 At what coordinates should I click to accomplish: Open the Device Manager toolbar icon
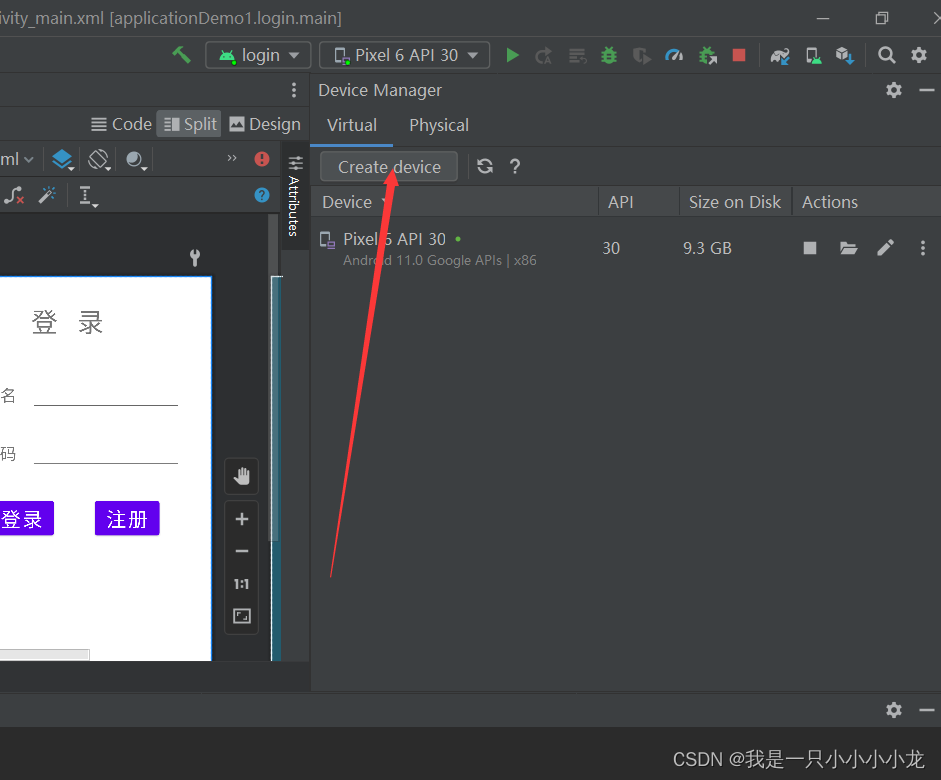tap(813, 56)
